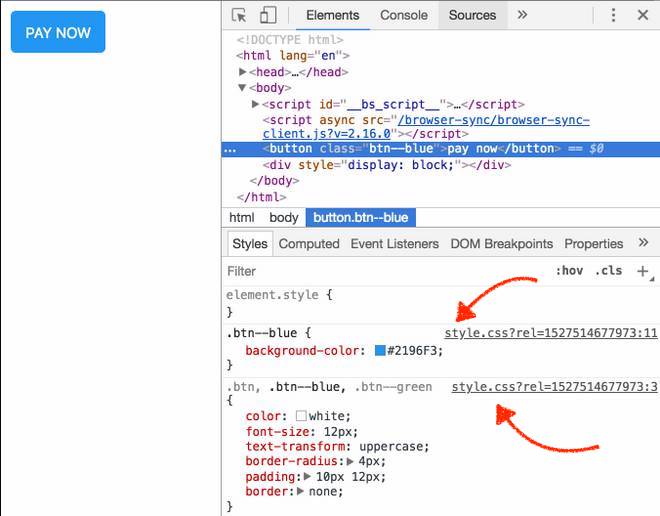Switch to the Console tab
This screenshot has height=516, width=660.
[404, 15]
